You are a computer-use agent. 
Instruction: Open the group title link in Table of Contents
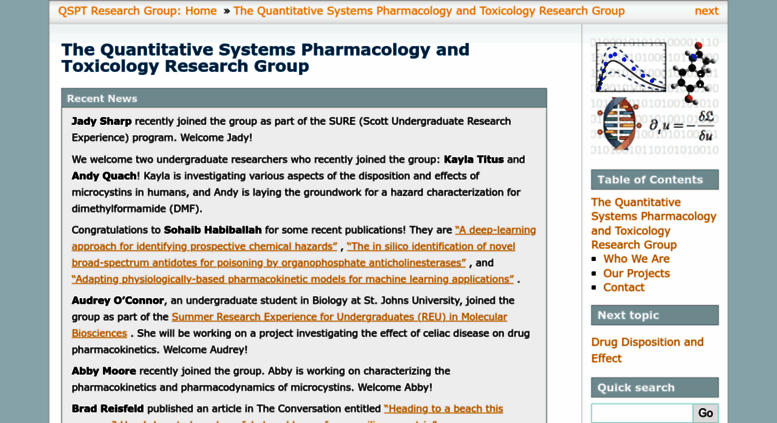point(654,223)
